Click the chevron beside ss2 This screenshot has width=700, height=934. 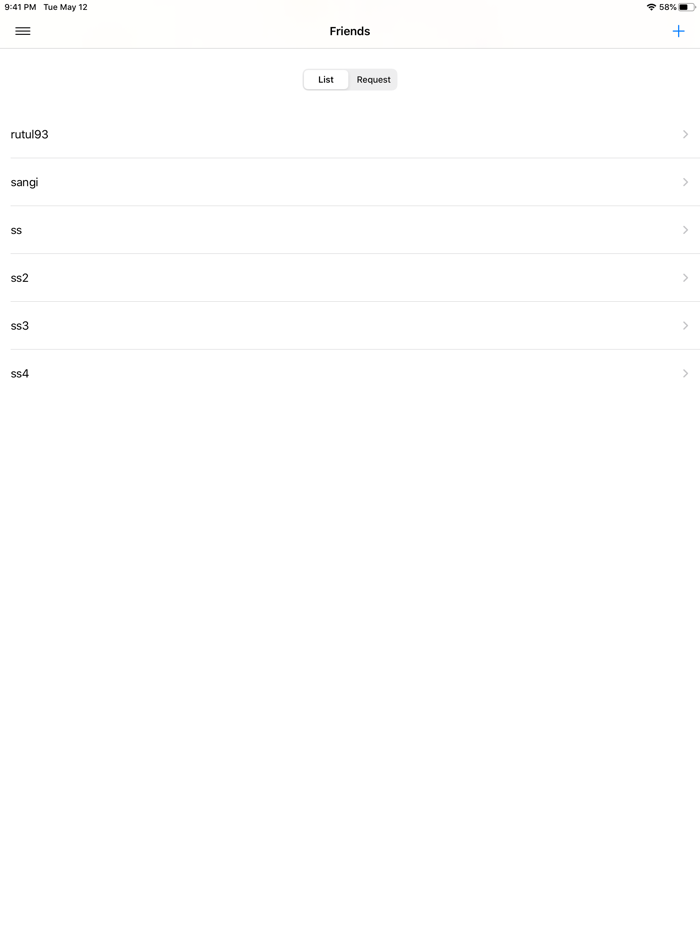(x=685, y=278)
